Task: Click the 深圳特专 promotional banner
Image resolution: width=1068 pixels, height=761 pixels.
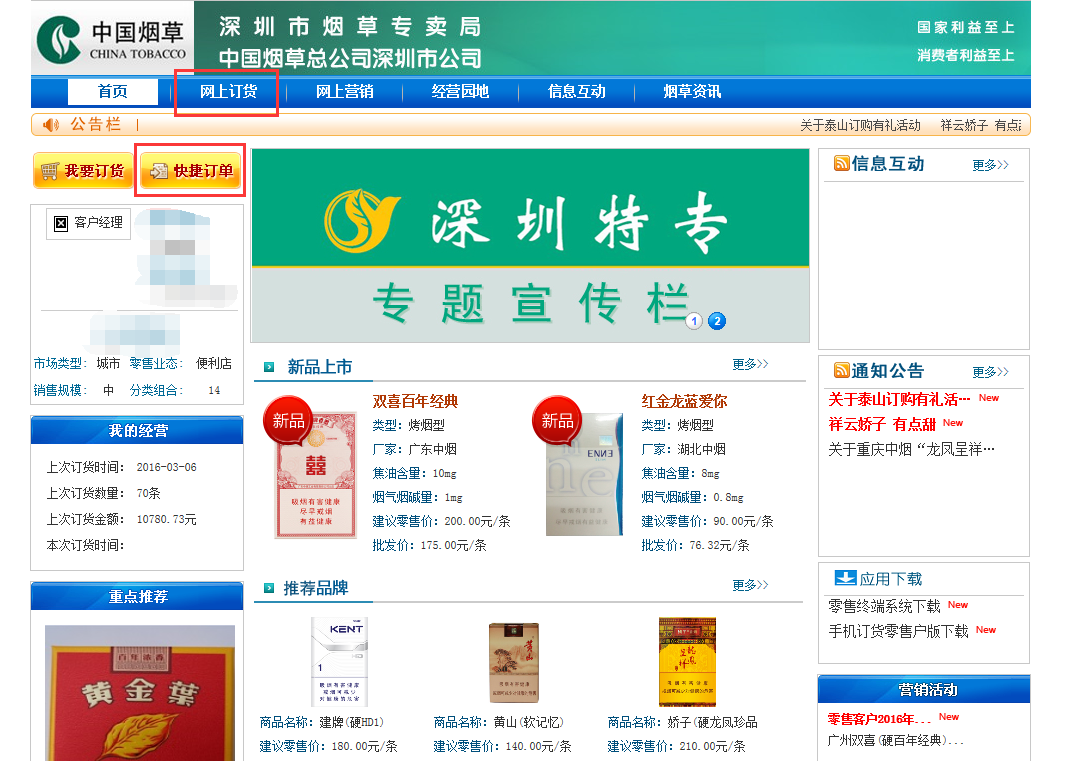Action: 531,245
